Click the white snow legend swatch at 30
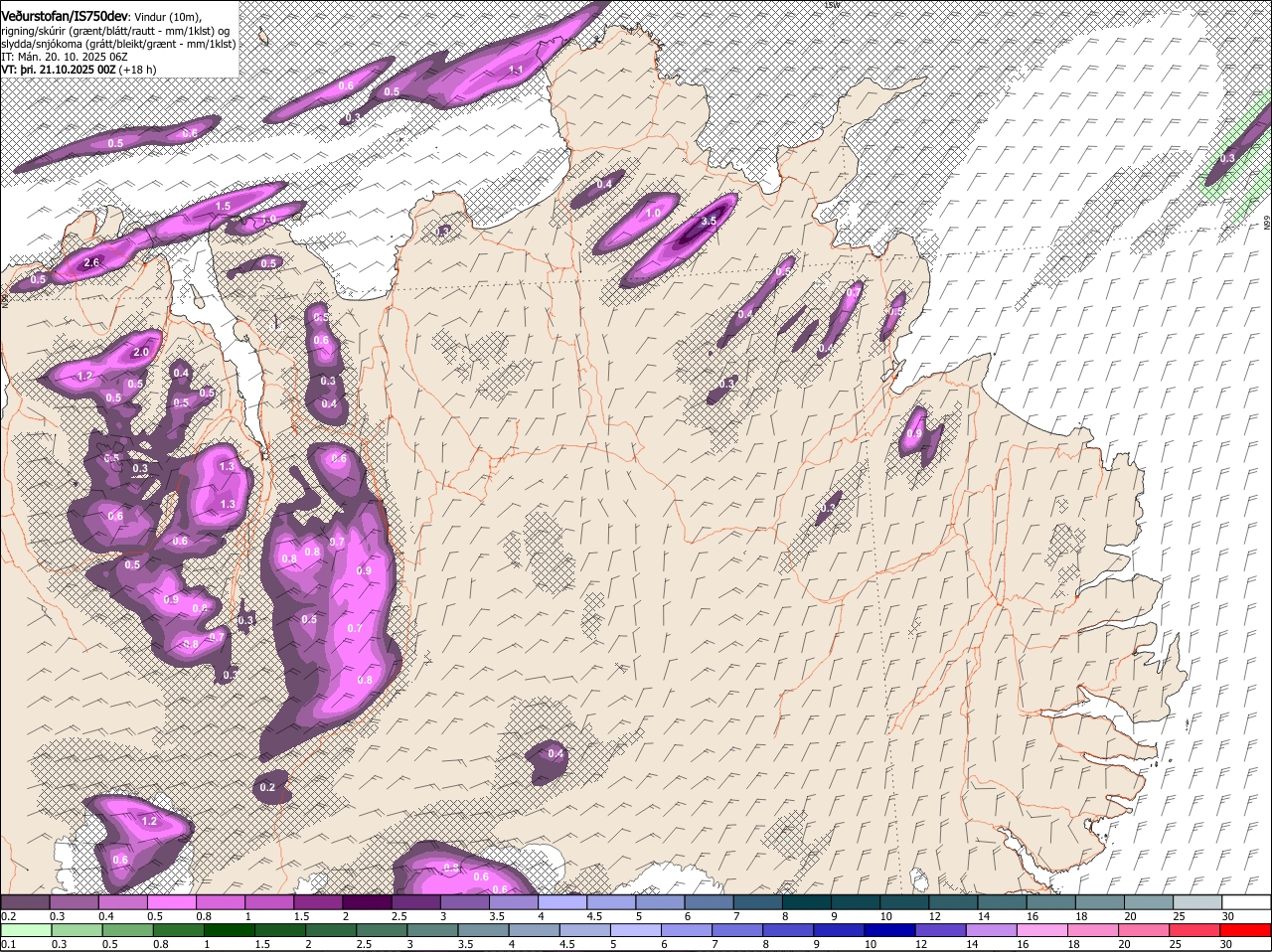This screenshot has width=1272, height=952. [x=1246, y=902]
